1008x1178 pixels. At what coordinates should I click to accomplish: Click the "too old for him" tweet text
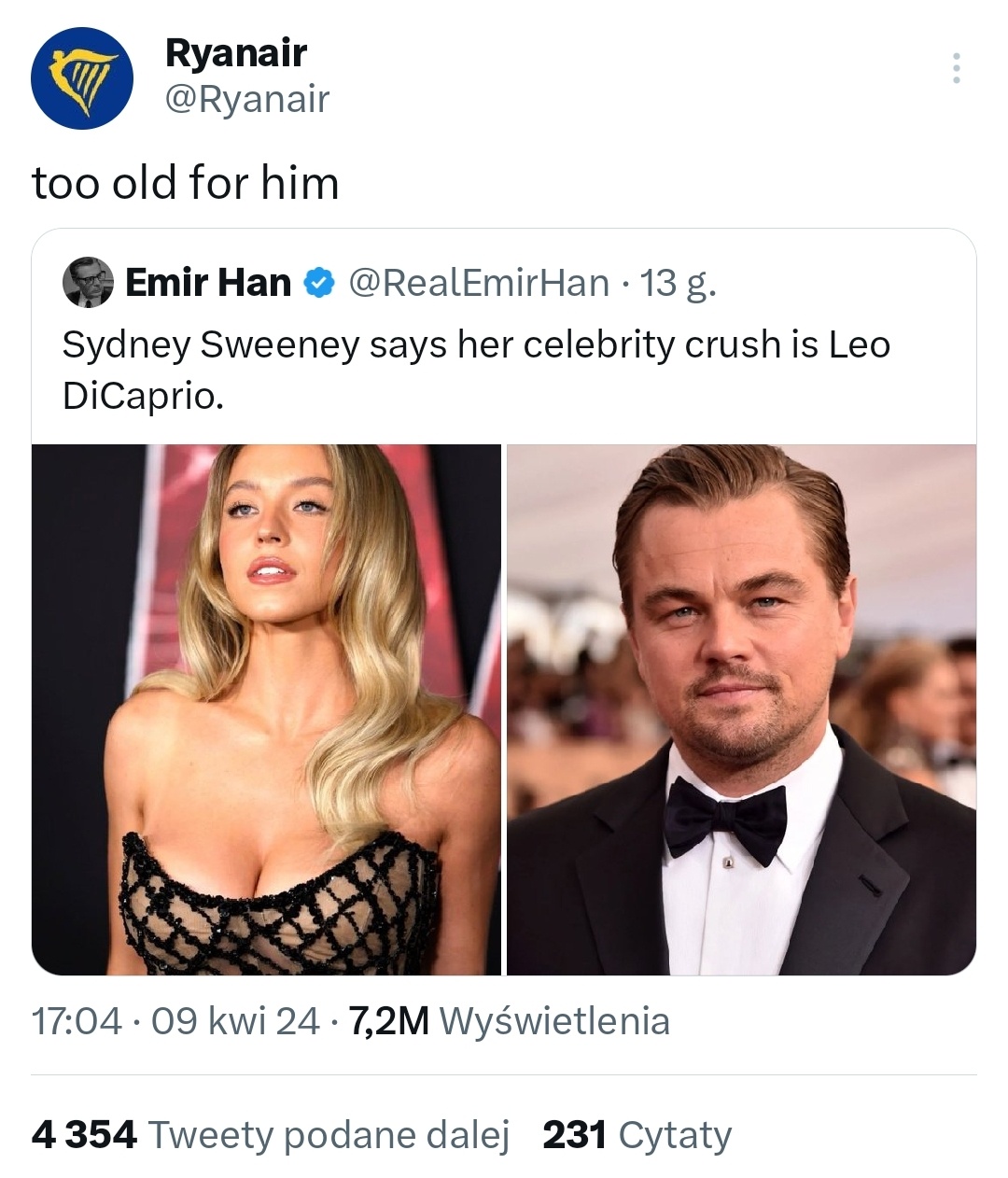pos(185,182)
